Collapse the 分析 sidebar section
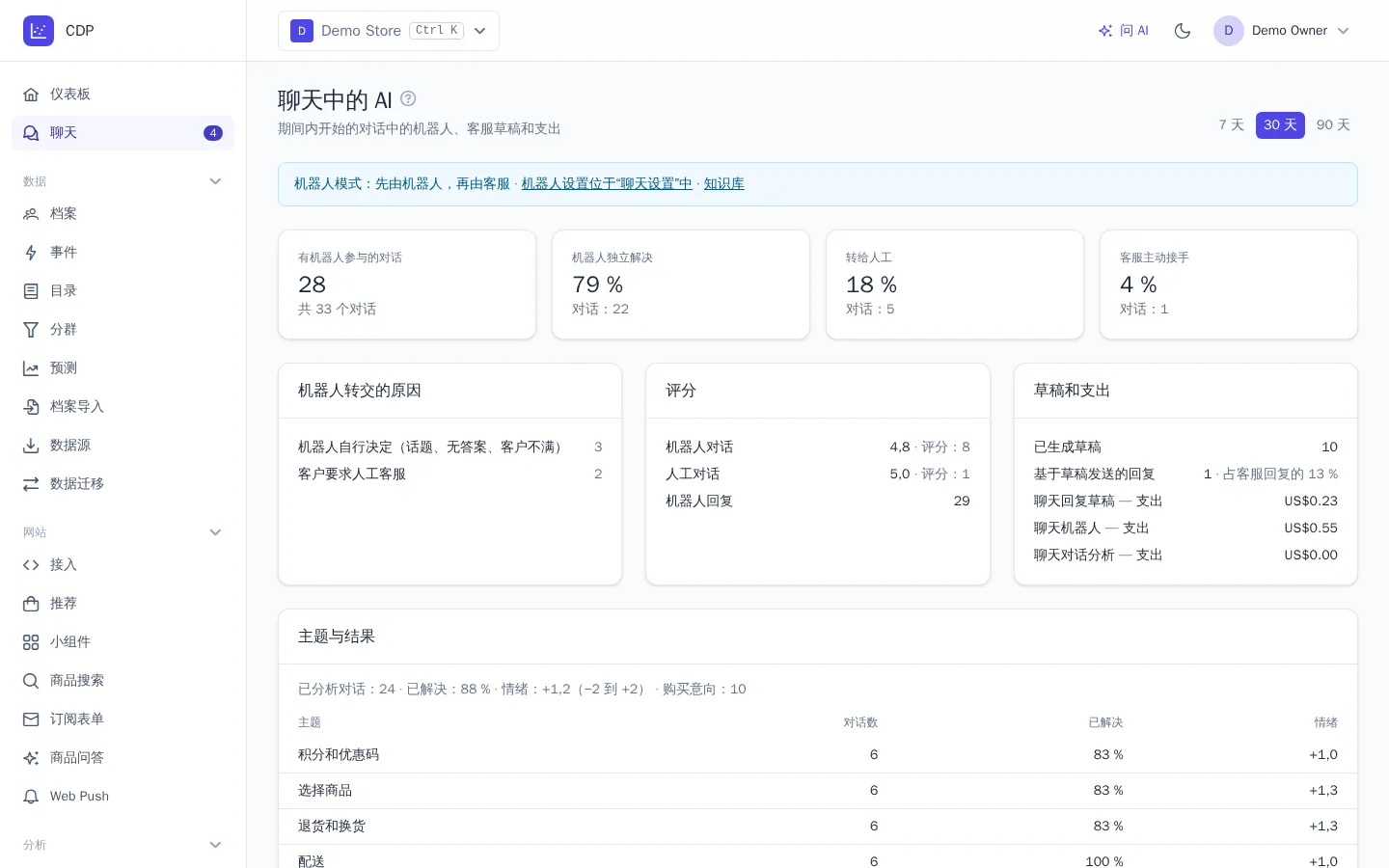Screen dimensions: 1389x868 point(215,845)
